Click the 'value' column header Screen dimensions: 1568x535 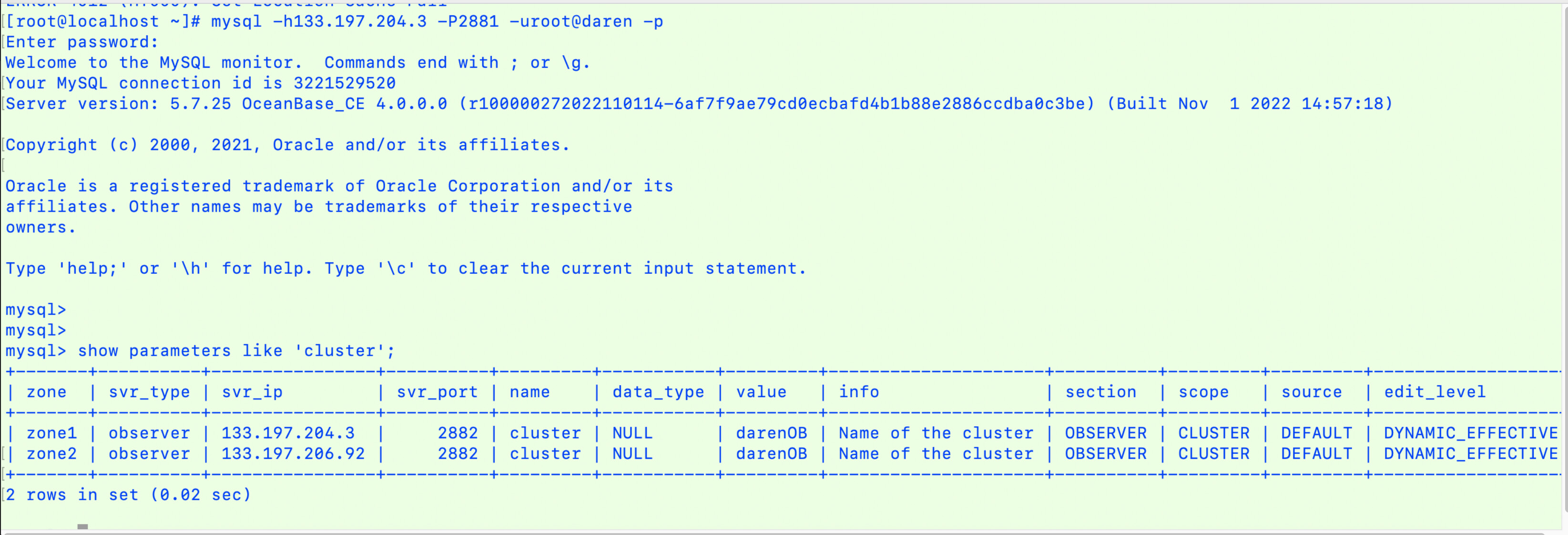coord(761,392)
